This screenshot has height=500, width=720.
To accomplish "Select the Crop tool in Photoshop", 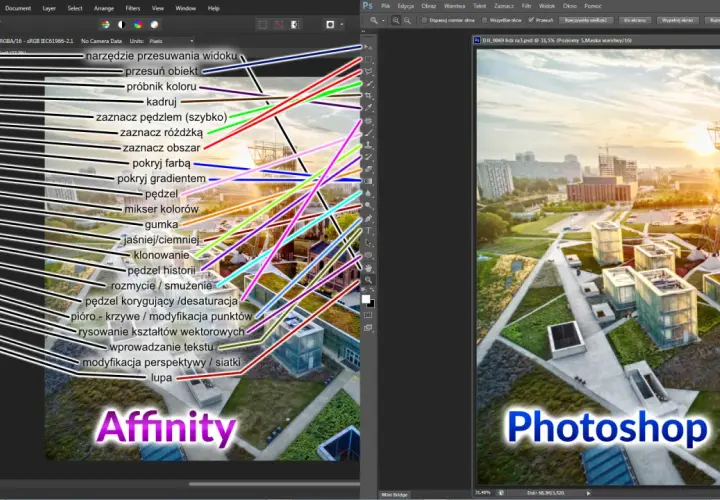I will pyautogui.click(x=368, y=96).
